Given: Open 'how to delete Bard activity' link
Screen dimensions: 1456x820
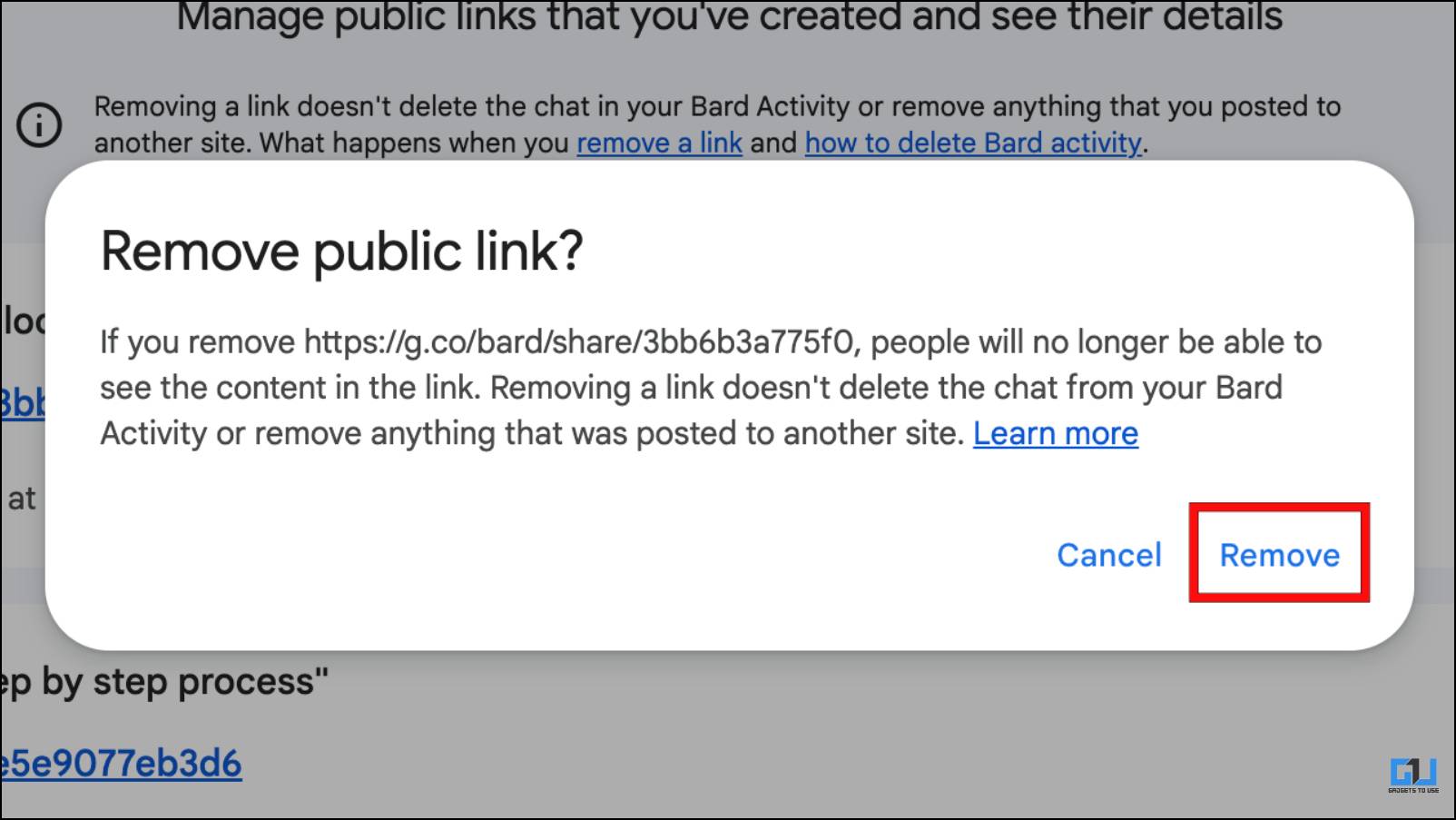Looking at the screenshot, I should click(x=973, y=143).
